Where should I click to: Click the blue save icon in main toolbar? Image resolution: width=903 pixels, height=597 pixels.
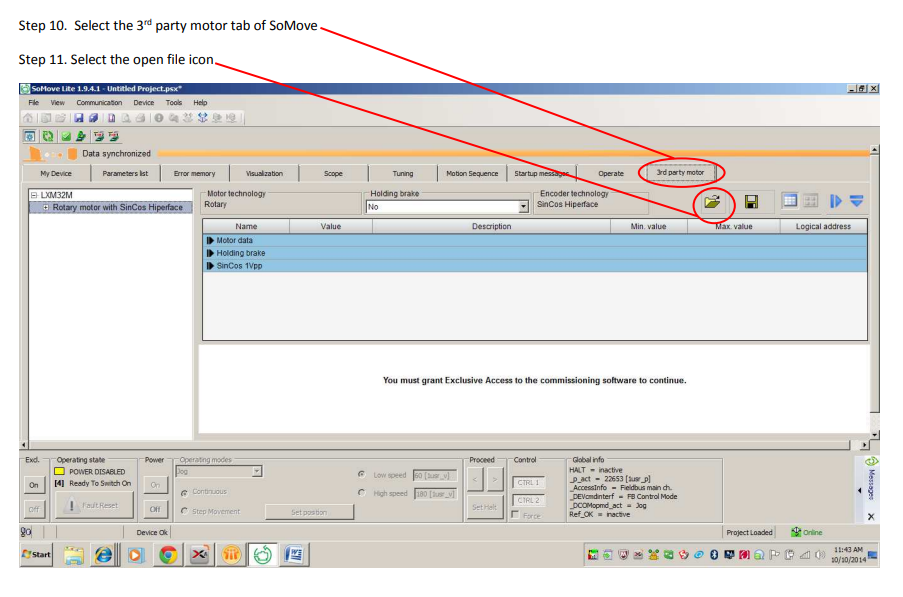[77, 118]
